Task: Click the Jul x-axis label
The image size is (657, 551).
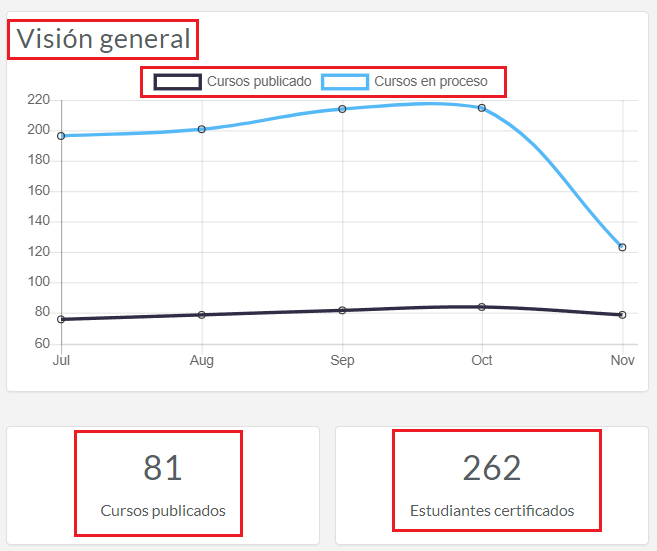Action: click(x=61, y=360)
